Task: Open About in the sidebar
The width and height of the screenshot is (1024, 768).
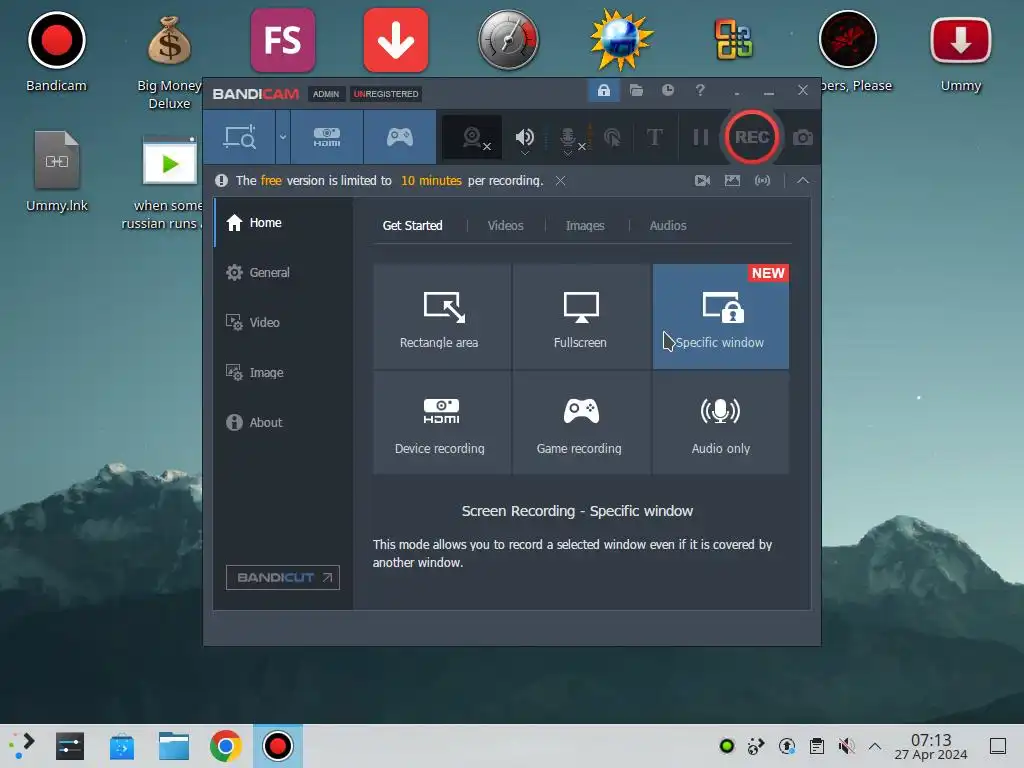Action: (283, 422)
